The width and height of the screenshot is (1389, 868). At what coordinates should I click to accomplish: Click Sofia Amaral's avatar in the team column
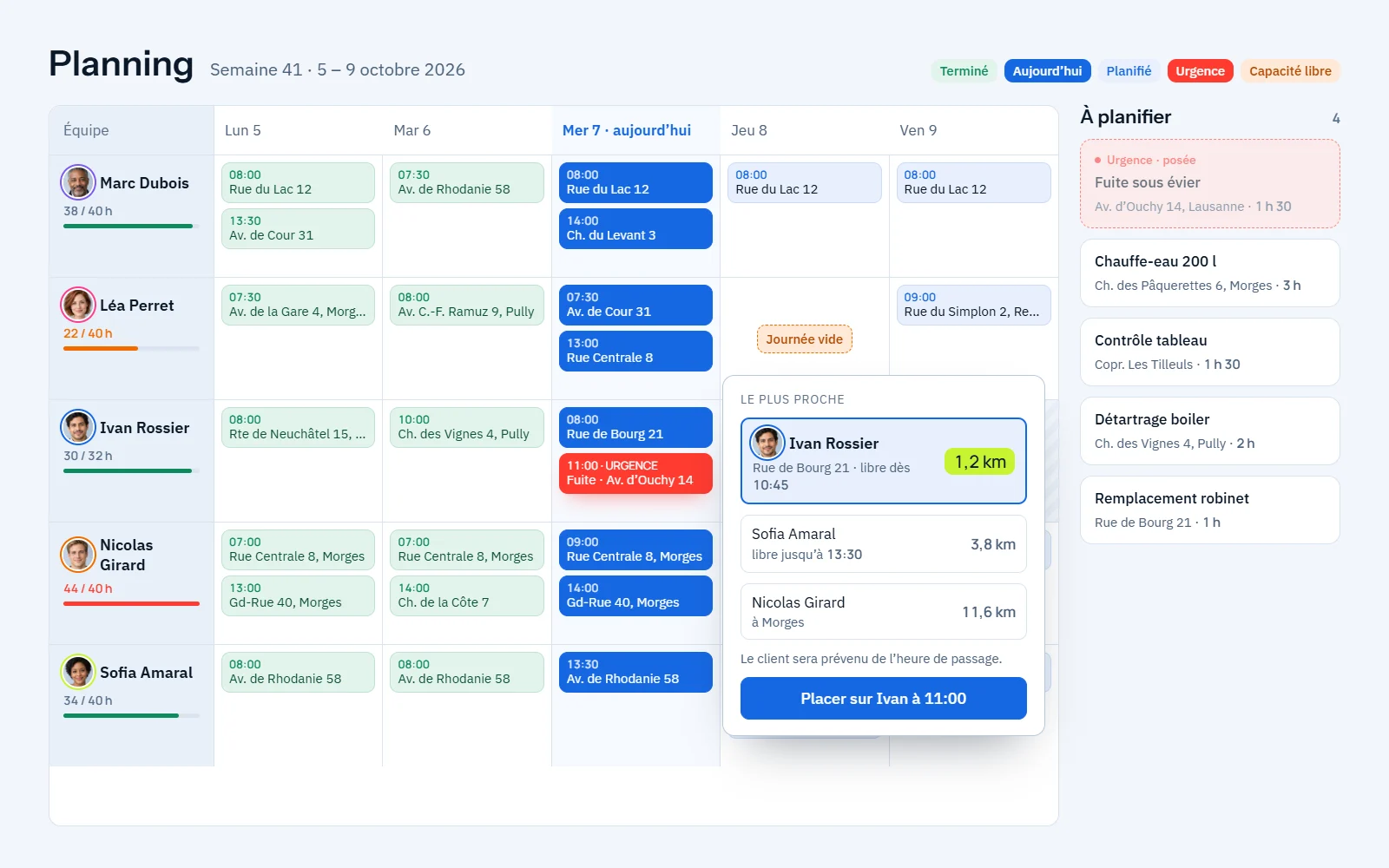(78, 672)
